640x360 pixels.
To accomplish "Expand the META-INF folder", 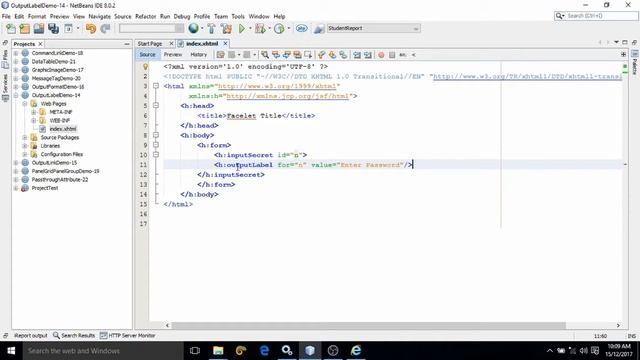I will tap(33, 112).
